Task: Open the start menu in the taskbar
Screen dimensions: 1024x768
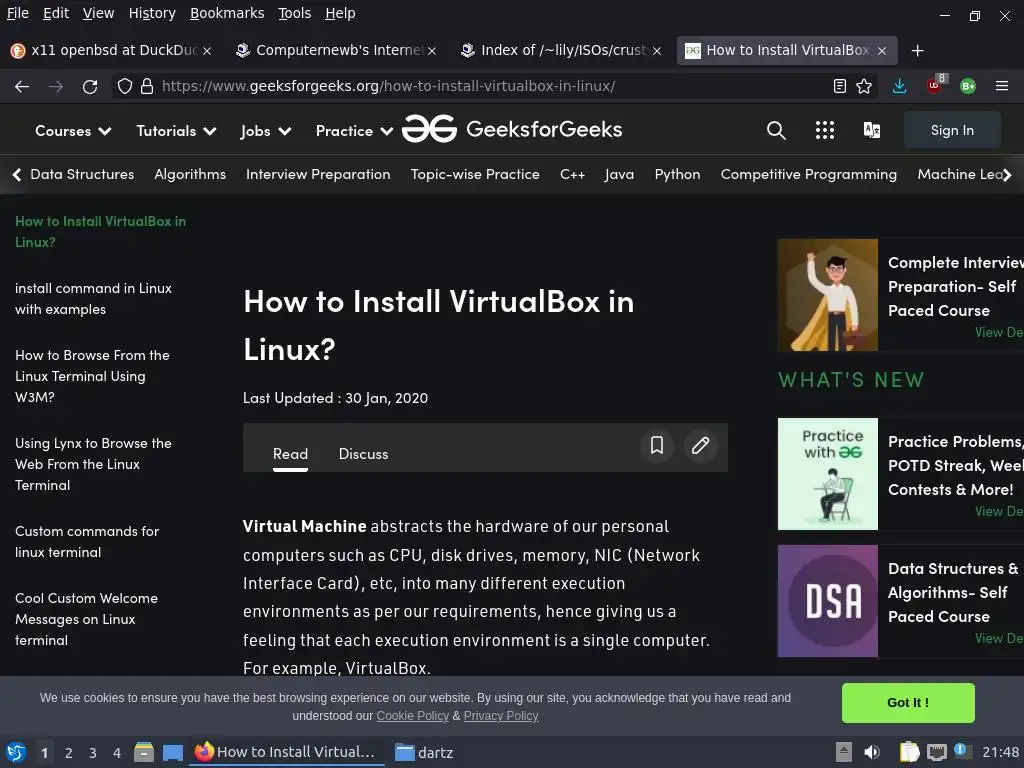Action: coord(16,752)
